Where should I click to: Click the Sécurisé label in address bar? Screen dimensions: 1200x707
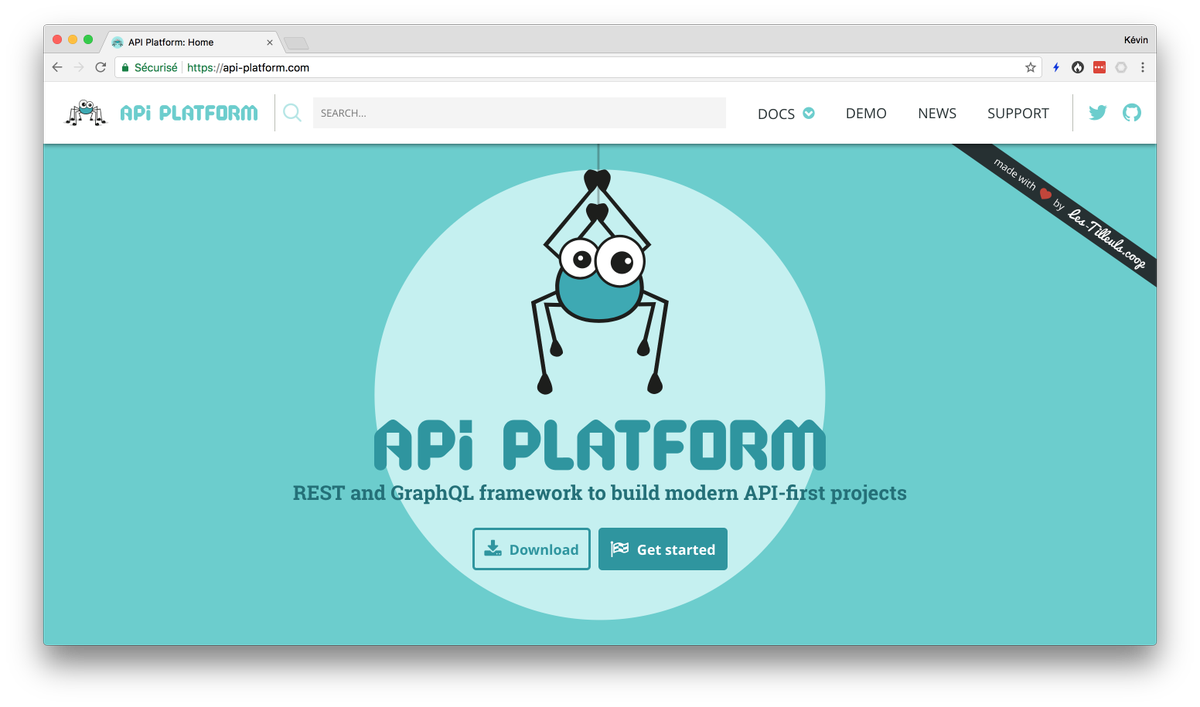[156, 68]
